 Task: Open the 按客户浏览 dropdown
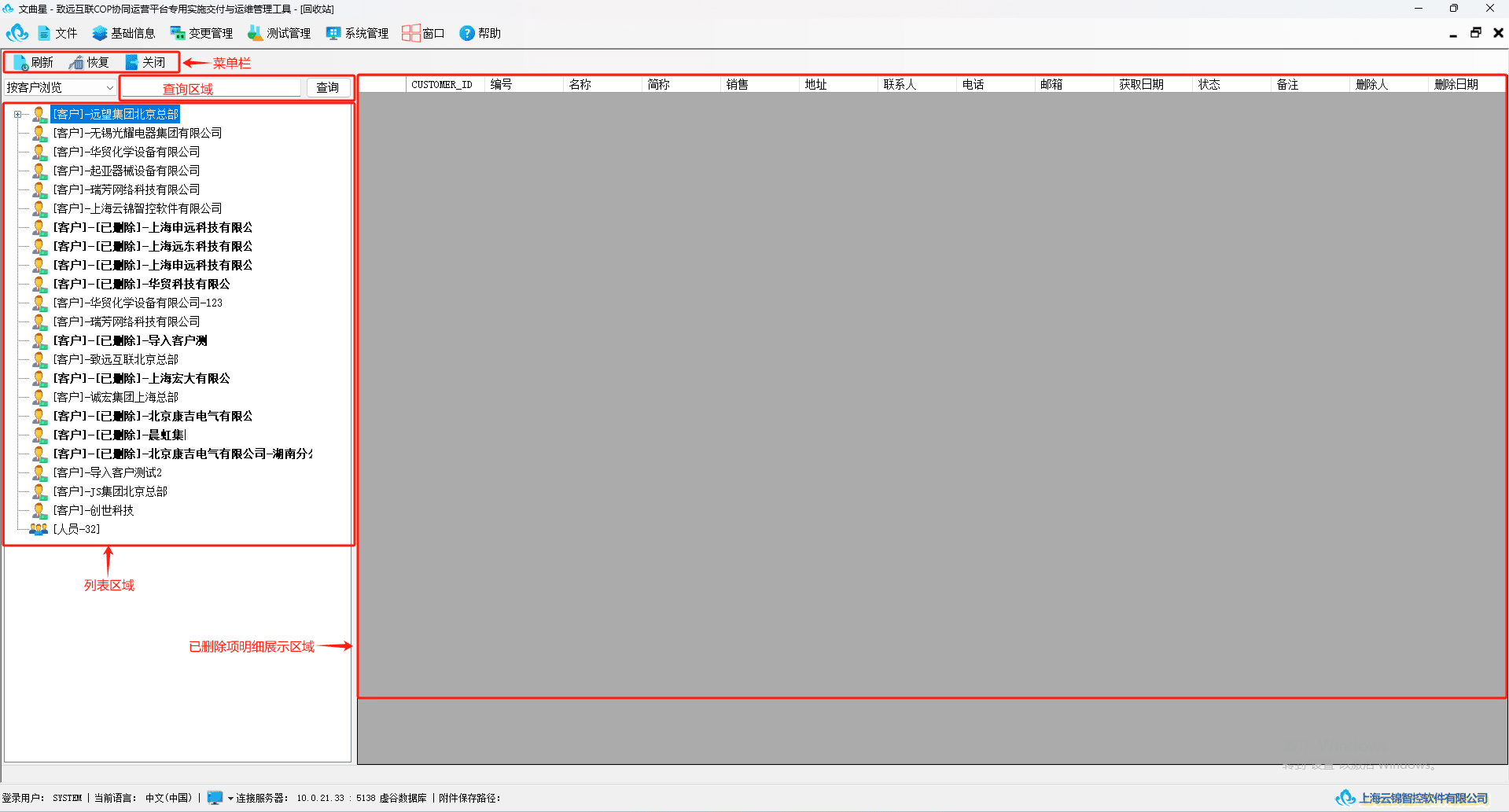point(61,87)
